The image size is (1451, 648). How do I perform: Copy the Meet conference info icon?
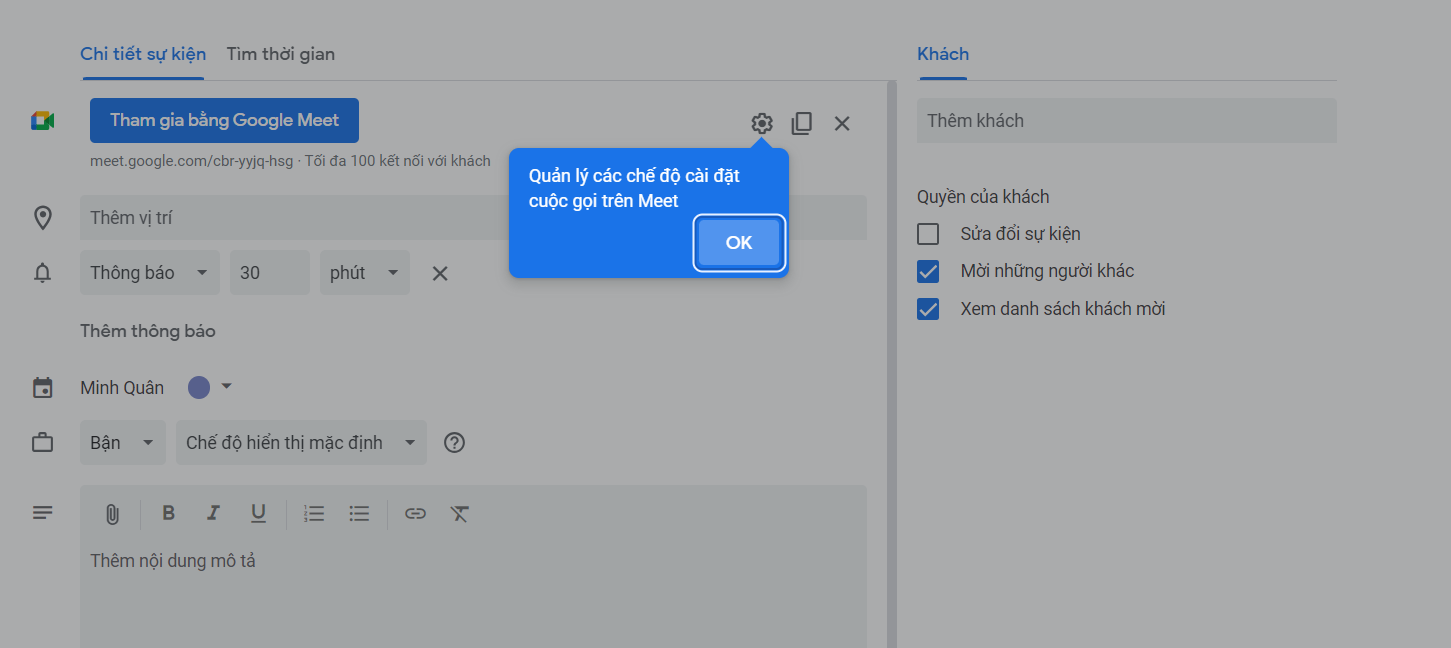(x=801, y=123)
